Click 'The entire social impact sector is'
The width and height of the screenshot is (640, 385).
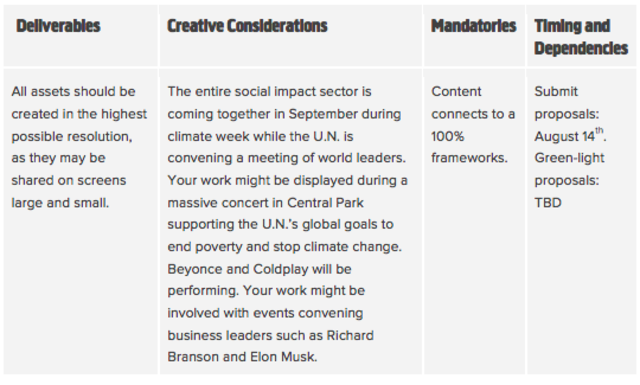point(269,91)
